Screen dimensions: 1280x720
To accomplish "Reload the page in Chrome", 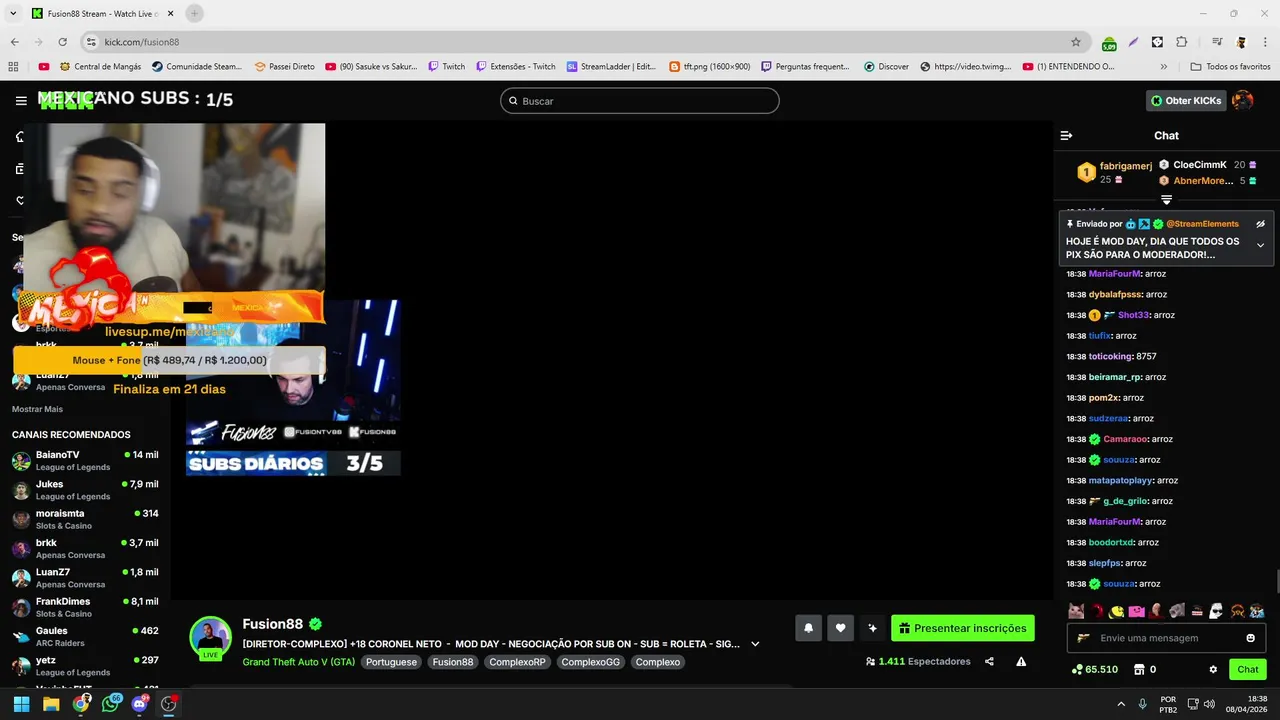I will click(x=62, y=42).
